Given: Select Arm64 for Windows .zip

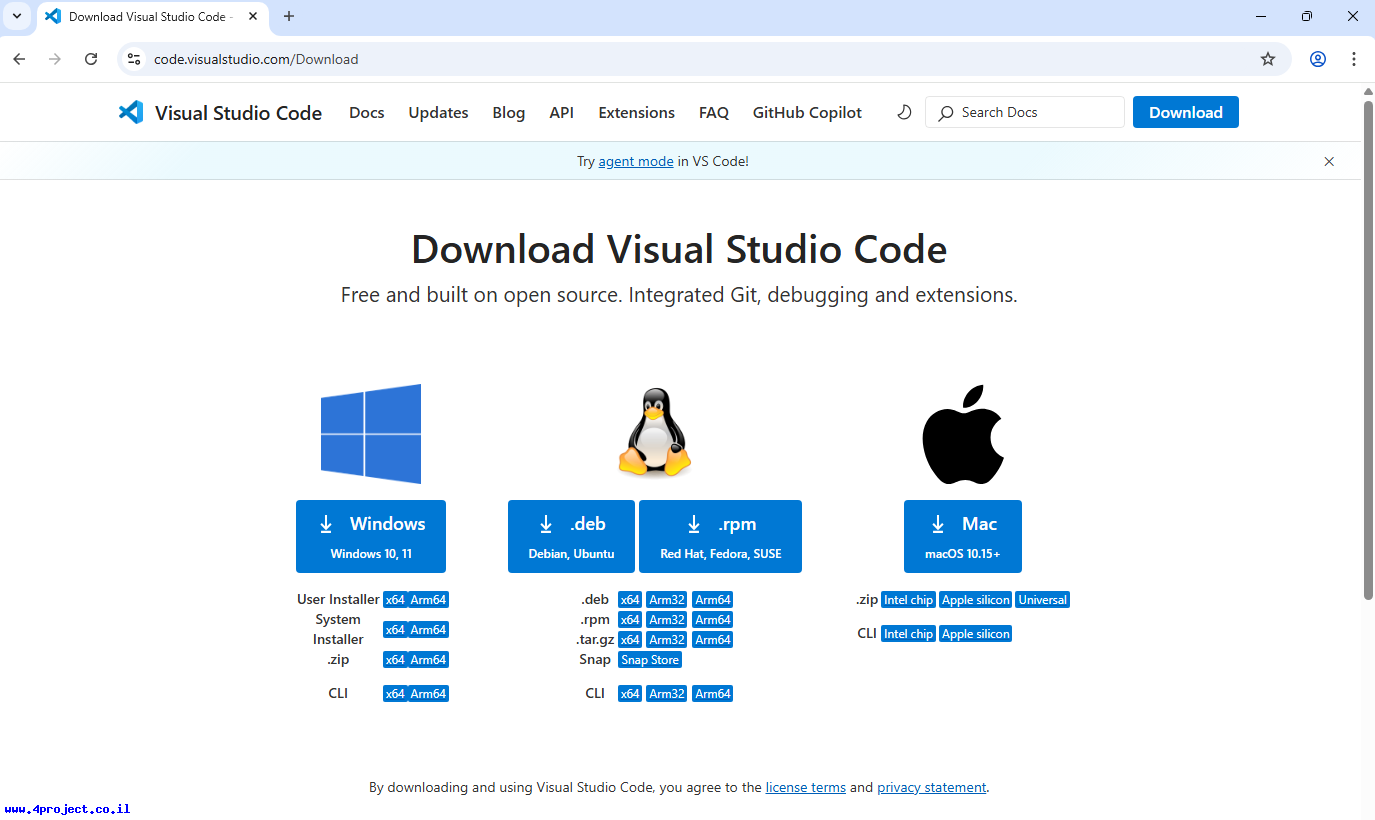Looking at the screenshot, I should click(x=428, y=660).
